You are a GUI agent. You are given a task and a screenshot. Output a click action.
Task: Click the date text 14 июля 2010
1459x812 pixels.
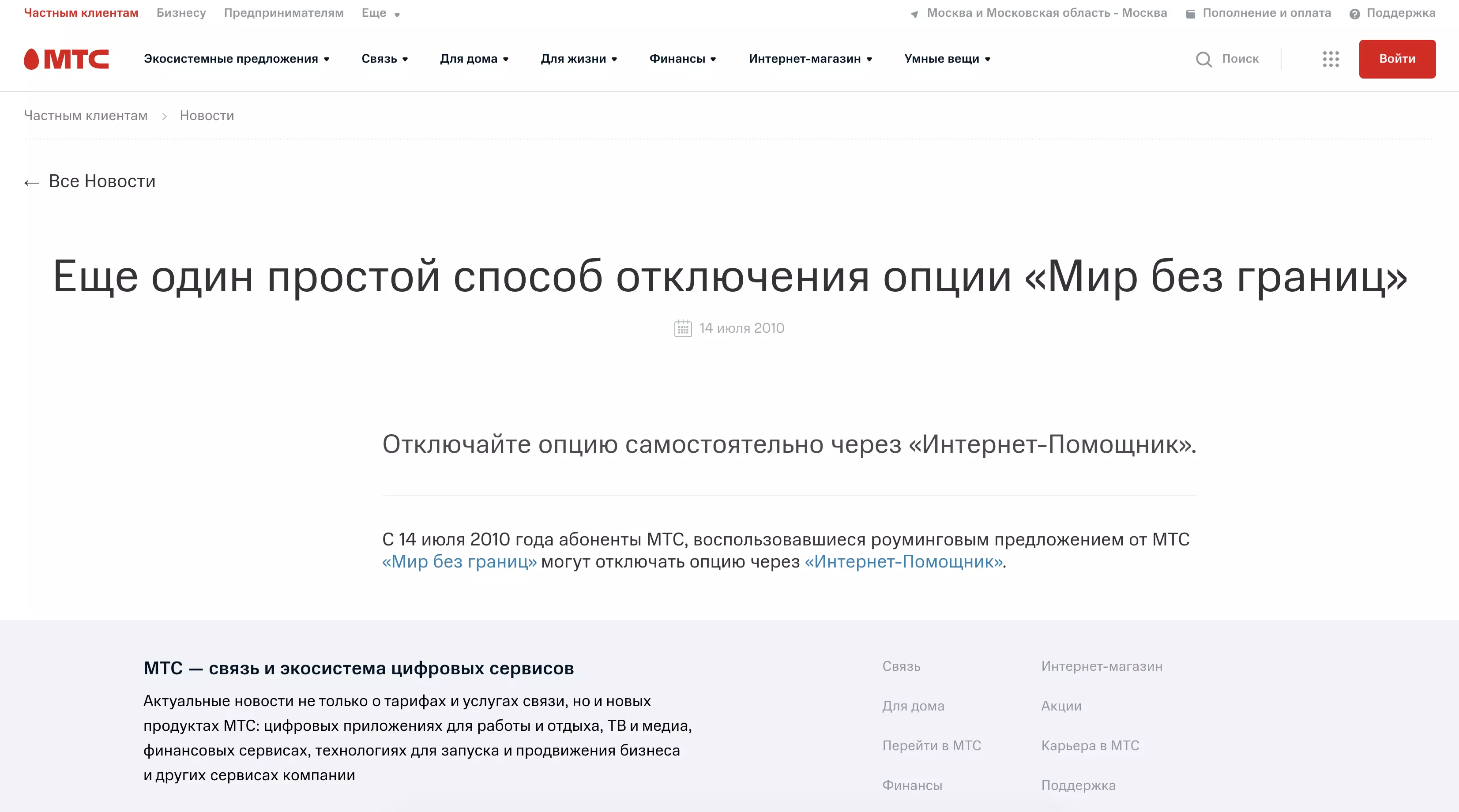tap(741, 328)
